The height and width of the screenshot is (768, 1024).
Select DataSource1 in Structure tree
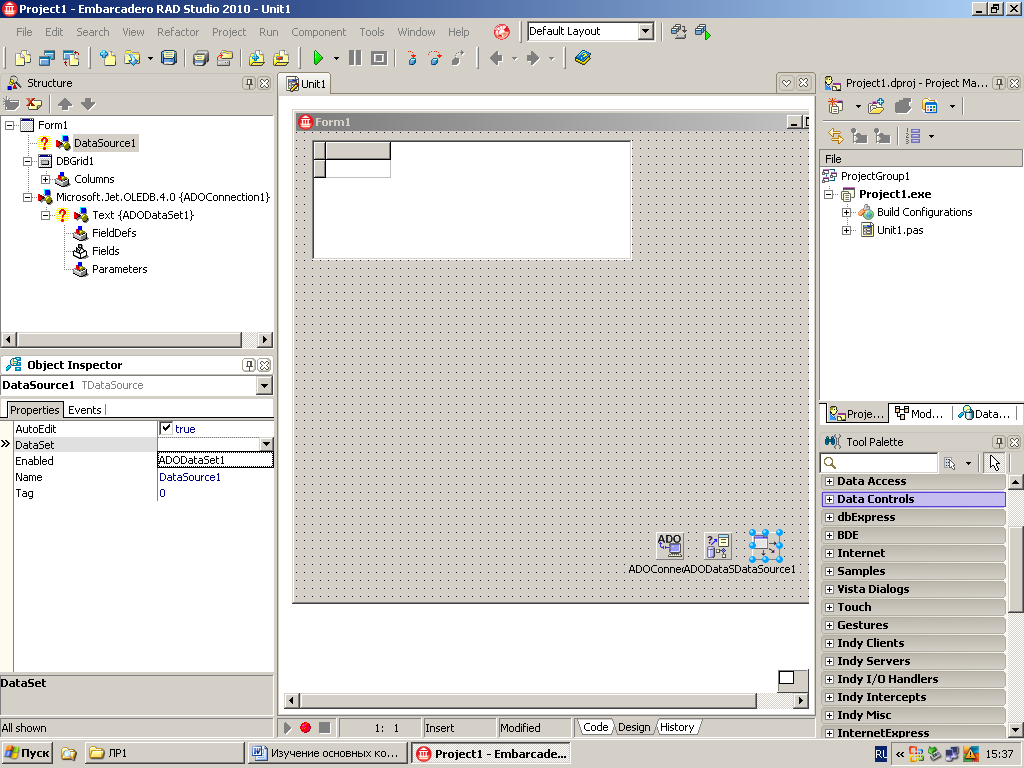[x=104, y=143]
